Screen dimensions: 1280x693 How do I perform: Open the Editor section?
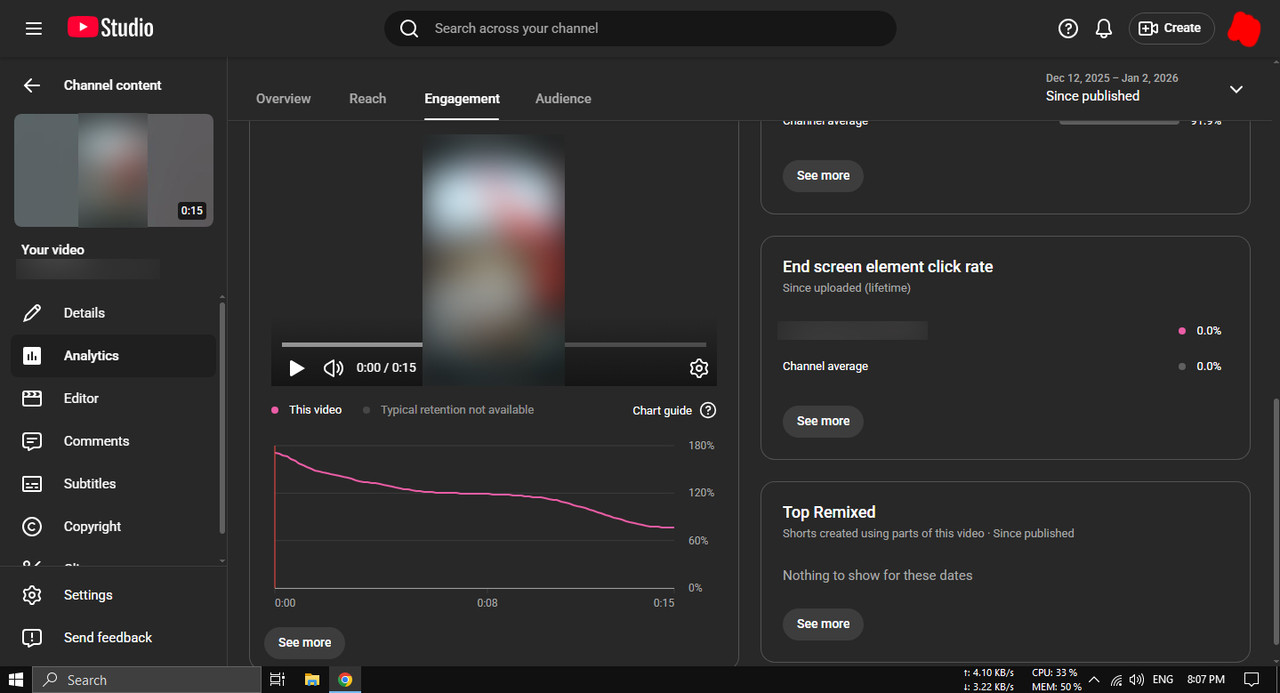[114, 398]
